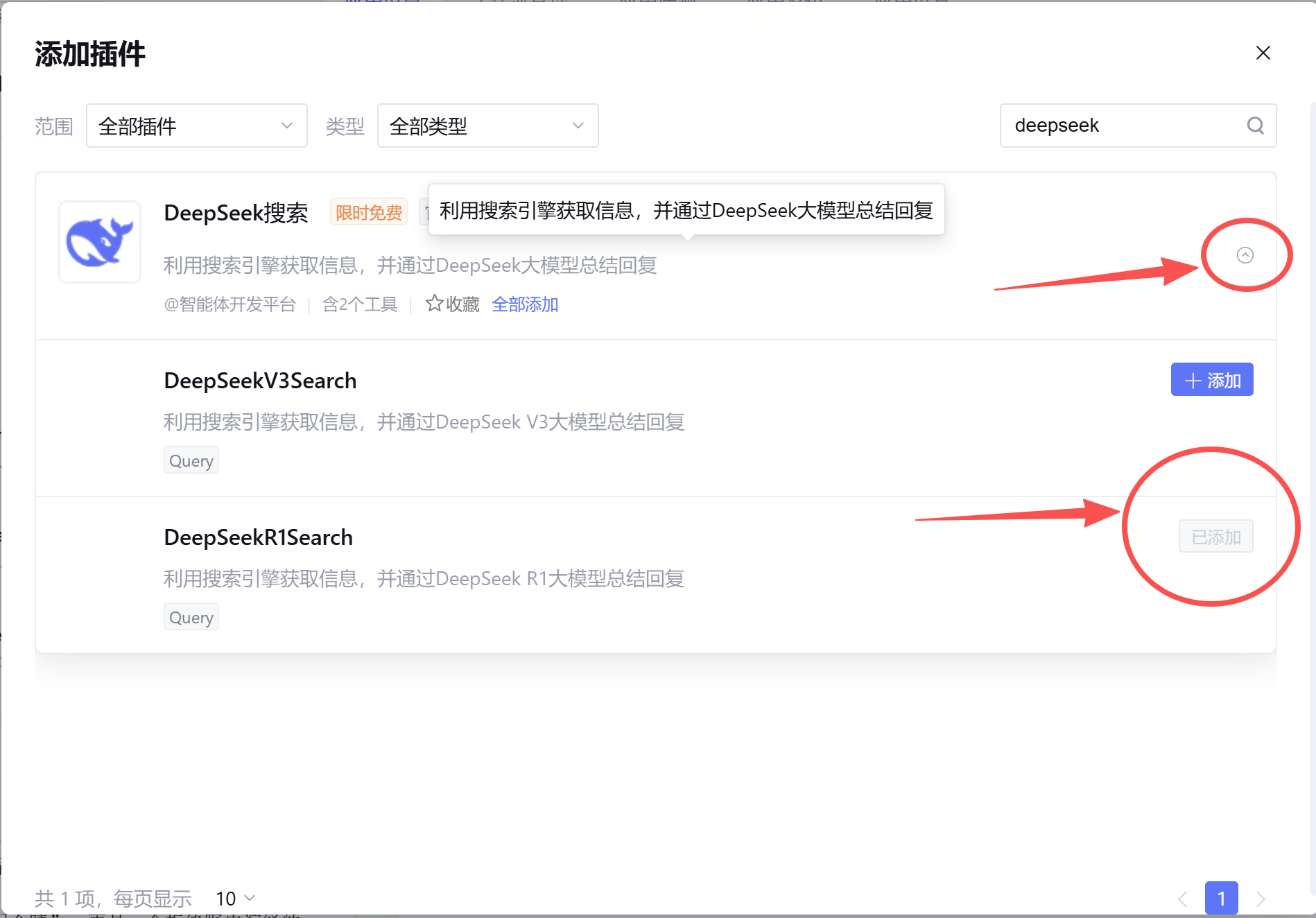Click the disabled 已添加 button for DeepSeekR1Search
Image resolution: width=1316 pixels, height=918 pixels.
1215,537
